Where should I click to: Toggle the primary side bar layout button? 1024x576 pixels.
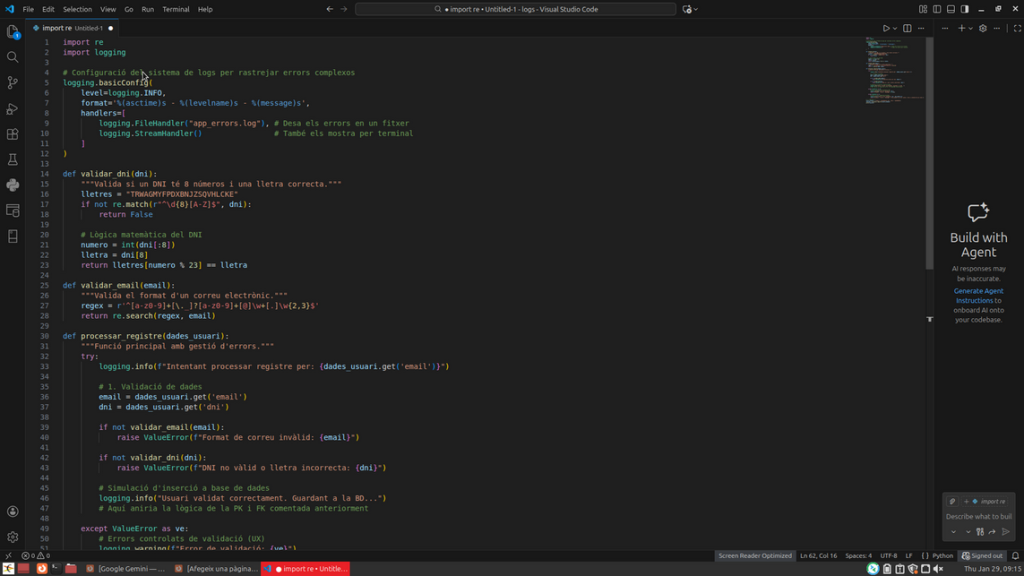tap(937, 9)
